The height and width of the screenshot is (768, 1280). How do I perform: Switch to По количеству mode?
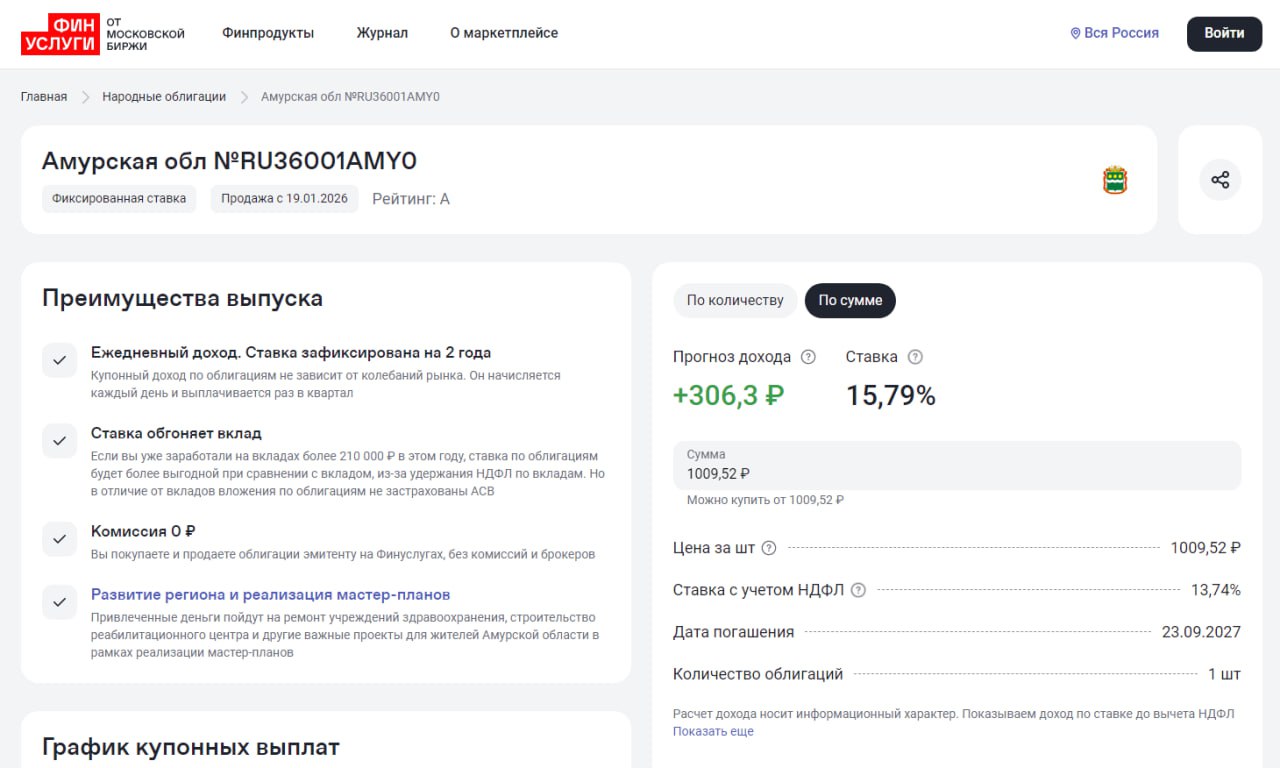click(735, 301)
